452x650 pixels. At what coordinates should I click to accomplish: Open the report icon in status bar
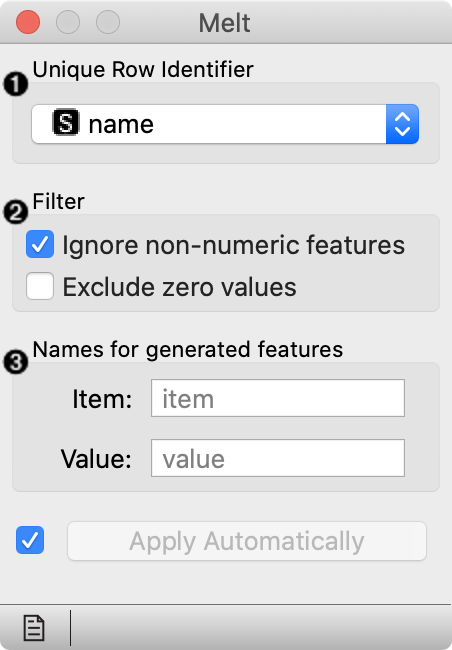[34, 628]
